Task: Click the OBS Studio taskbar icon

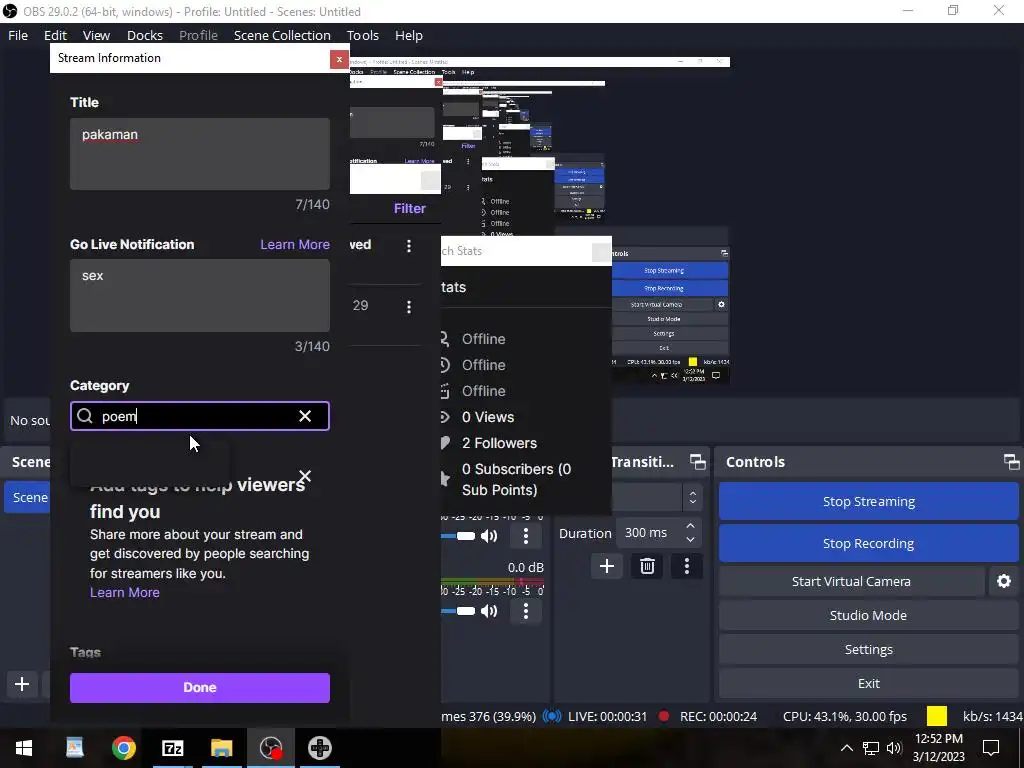Action: pos(270,748)
